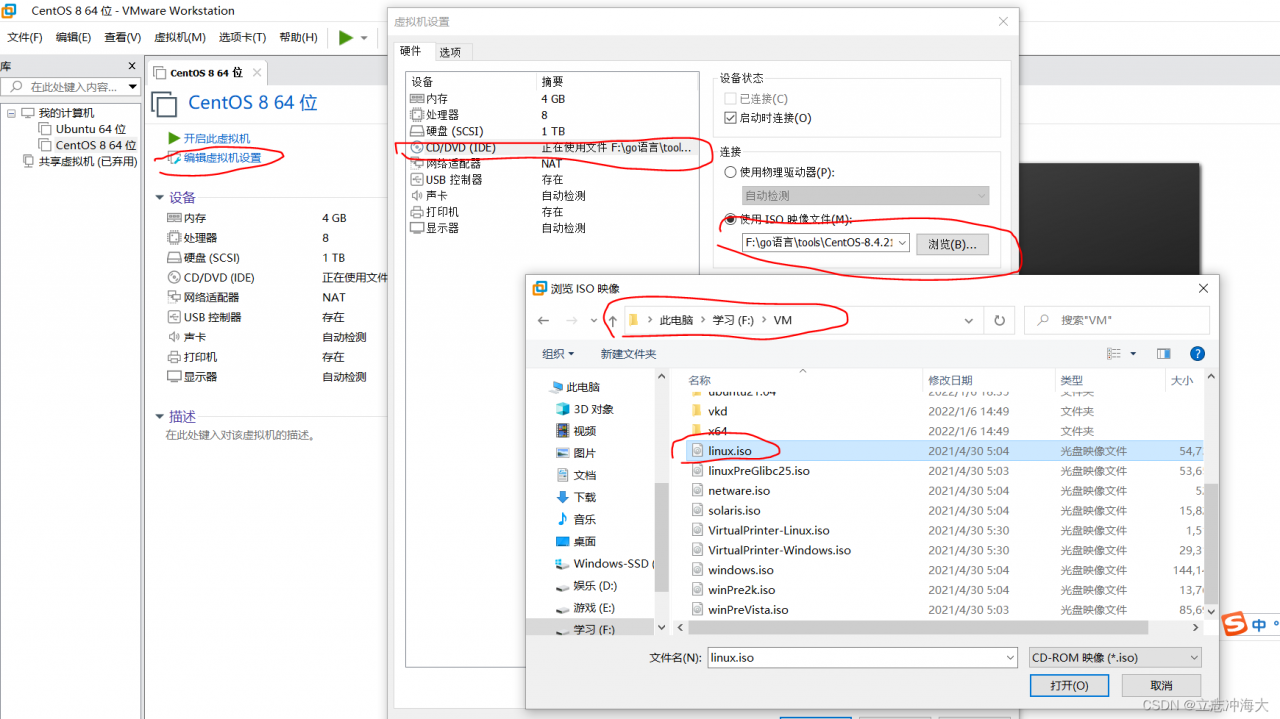This screenshot has height=719, width=1280.
Task: Click the 取消 button in browse dialog
Action: (x=1161, y=685)
